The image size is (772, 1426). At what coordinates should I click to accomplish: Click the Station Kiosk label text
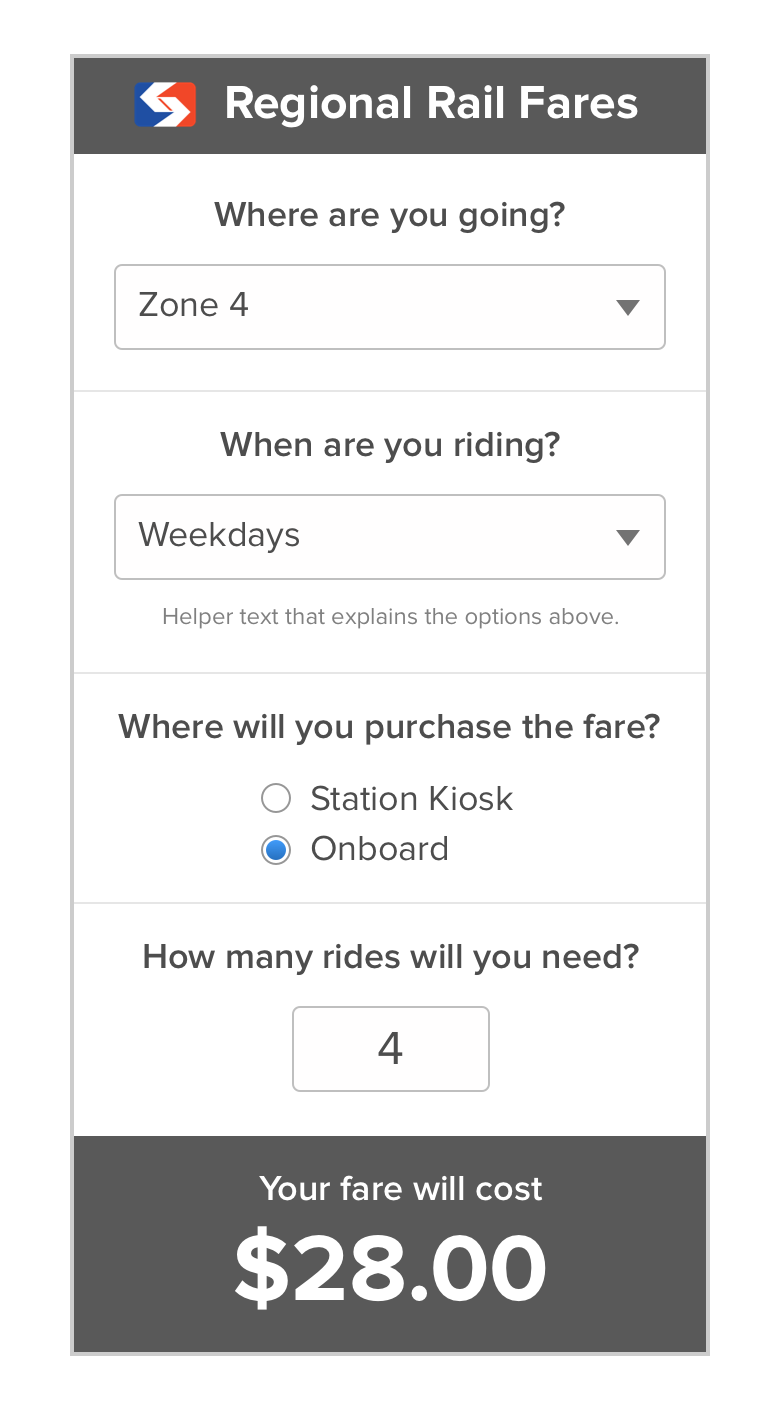click(x=411, y=798)
